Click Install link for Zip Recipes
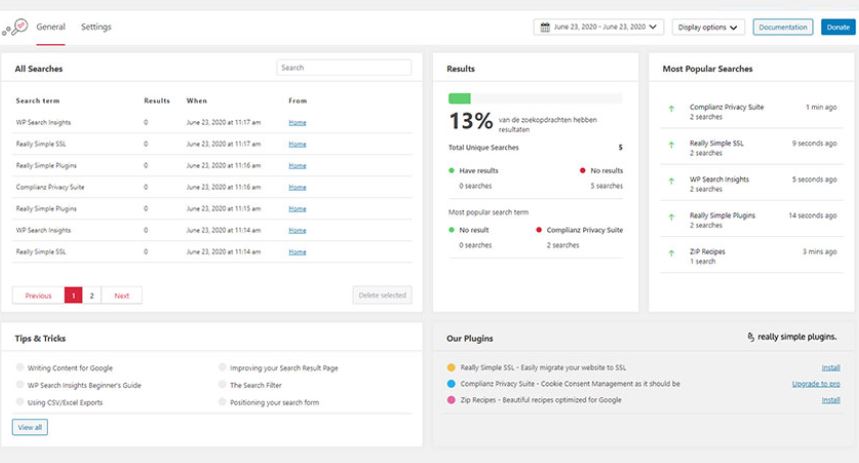This screenshot has width=859, height=463. coord(831,400)
